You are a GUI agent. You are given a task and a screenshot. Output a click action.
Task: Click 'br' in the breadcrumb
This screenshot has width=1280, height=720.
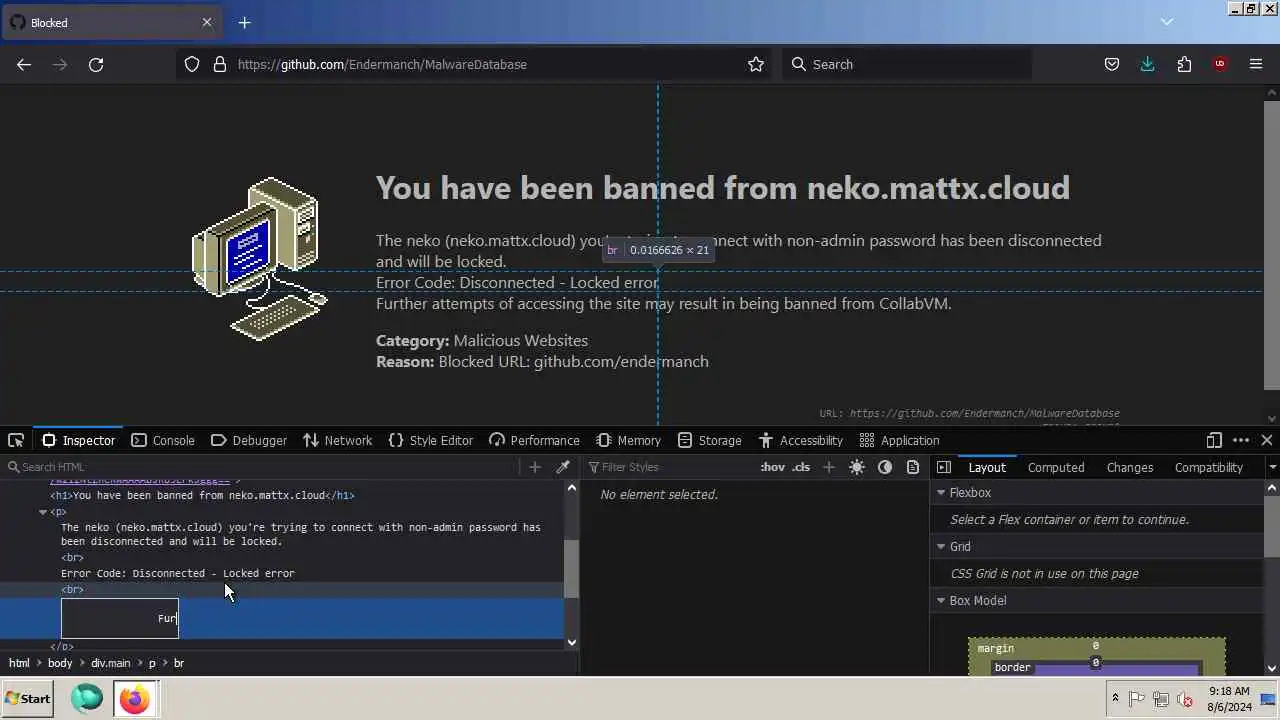tap(179, 663)
